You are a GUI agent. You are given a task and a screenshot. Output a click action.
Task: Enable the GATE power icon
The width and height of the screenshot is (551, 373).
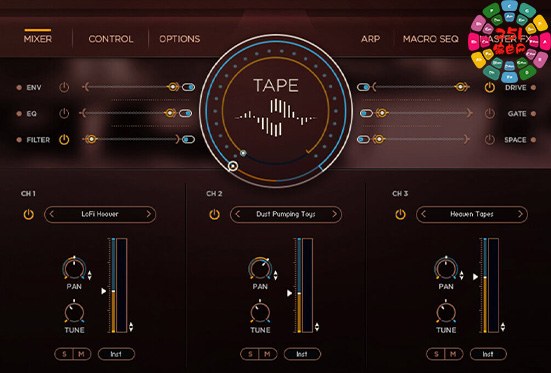pyautogui.click(x=490, y=113)
